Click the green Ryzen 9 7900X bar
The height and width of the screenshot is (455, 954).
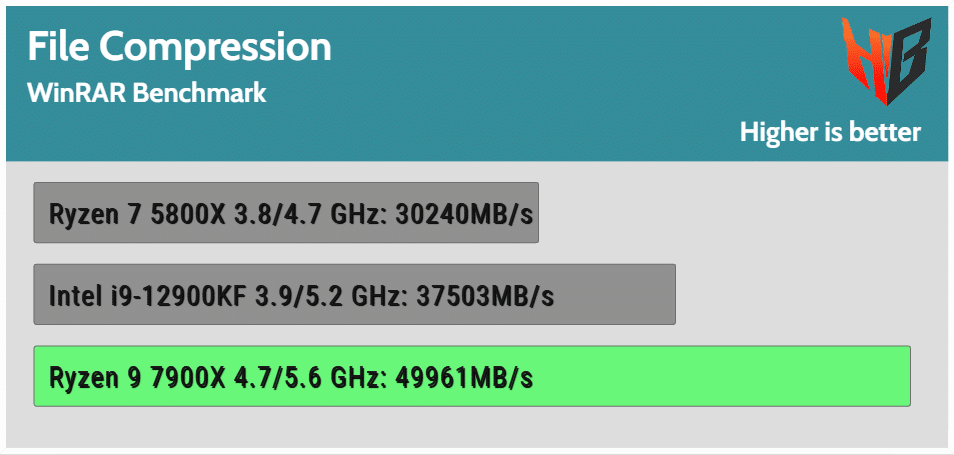(472, 376)
